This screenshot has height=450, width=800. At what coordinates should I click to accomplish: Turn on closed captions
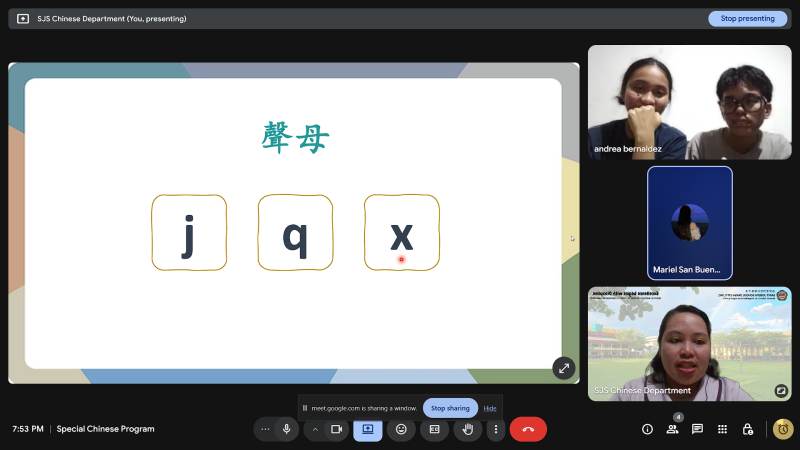[434, 429]
